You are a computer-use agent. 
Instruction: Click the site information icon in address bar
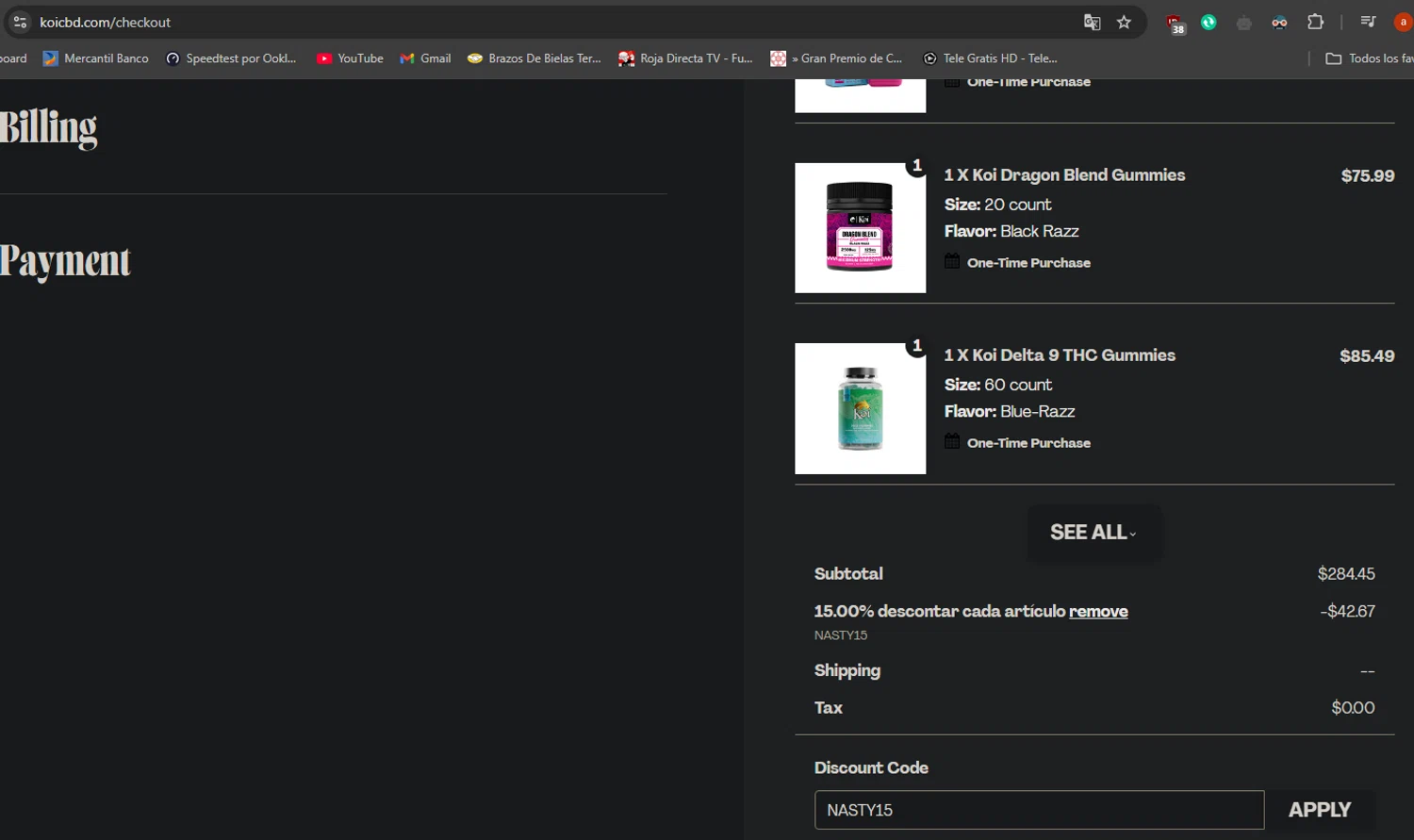click(20, 22)
